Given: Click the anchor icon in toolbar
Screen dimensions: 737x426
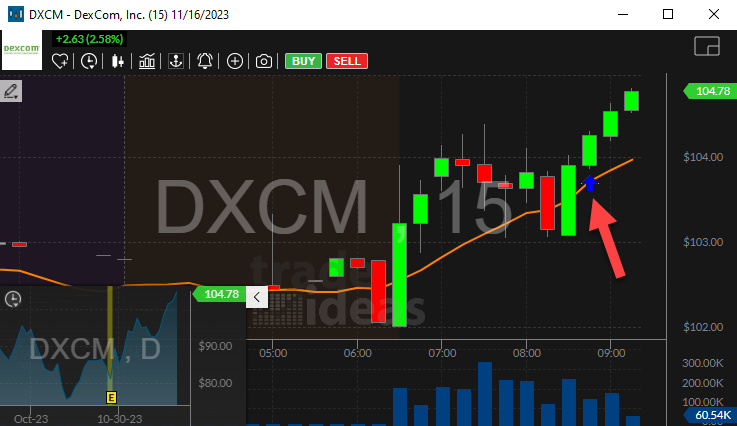Looking at the screenshot, I should [176, 61].
